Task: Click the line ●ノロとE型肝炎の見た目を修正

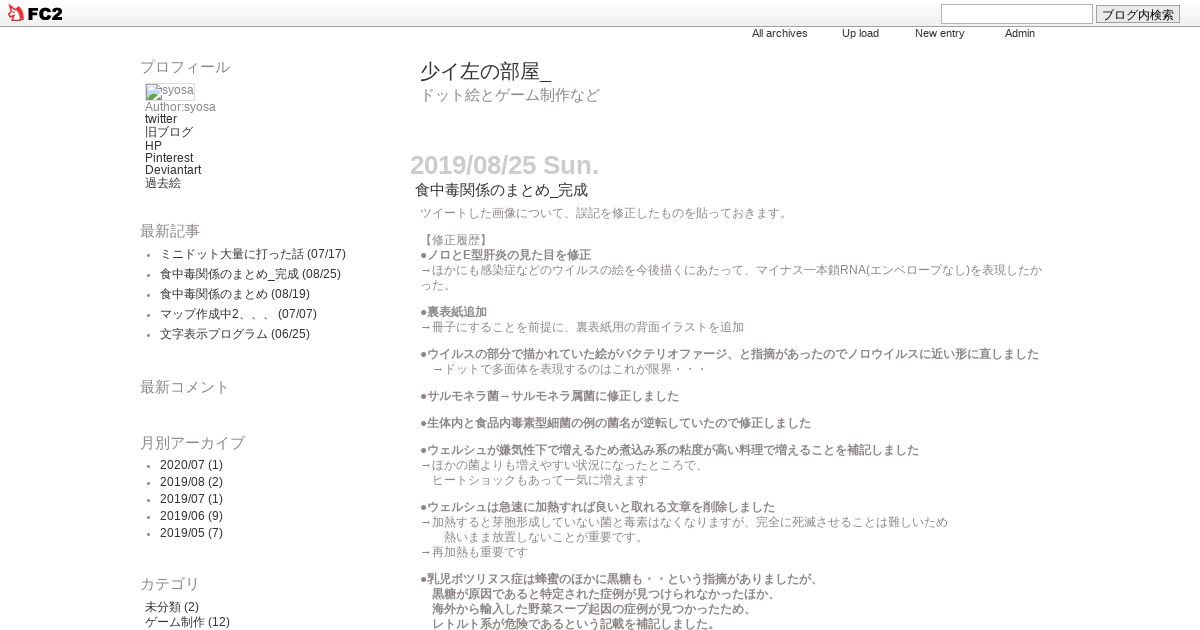Action: [505, 255]
